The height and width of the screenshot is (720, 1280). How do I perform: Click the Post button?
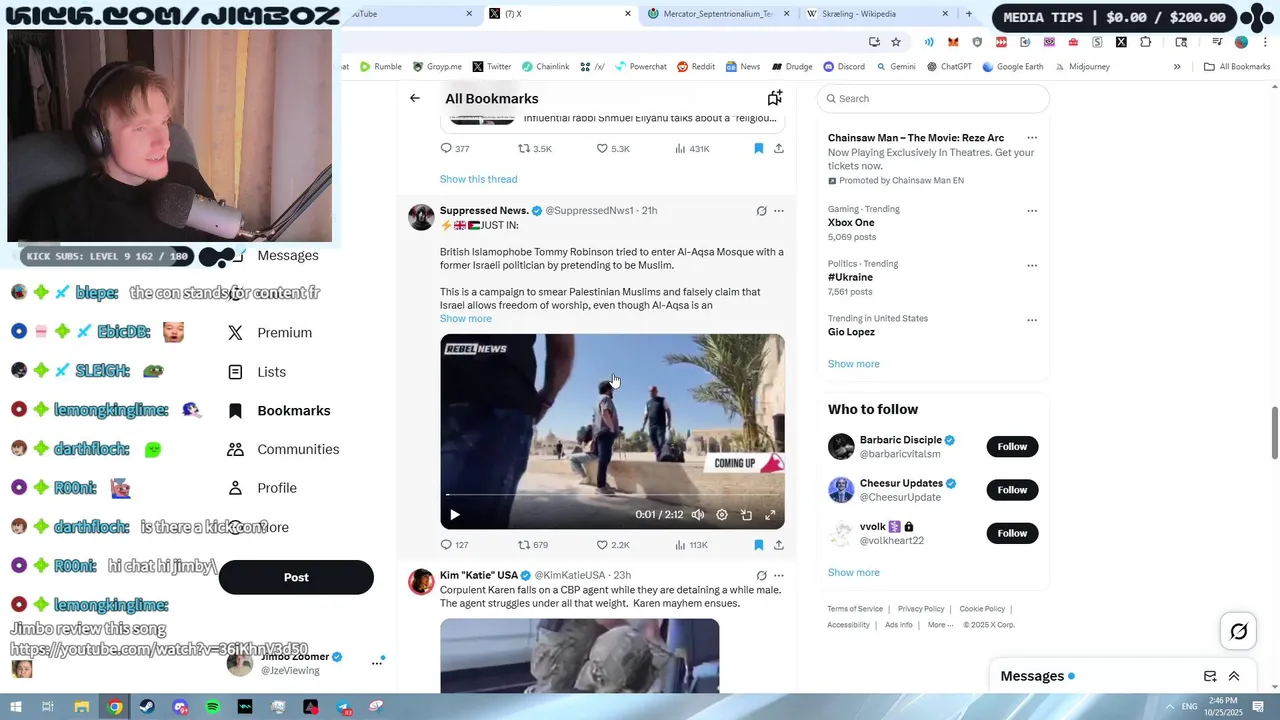tap(296, 577)
